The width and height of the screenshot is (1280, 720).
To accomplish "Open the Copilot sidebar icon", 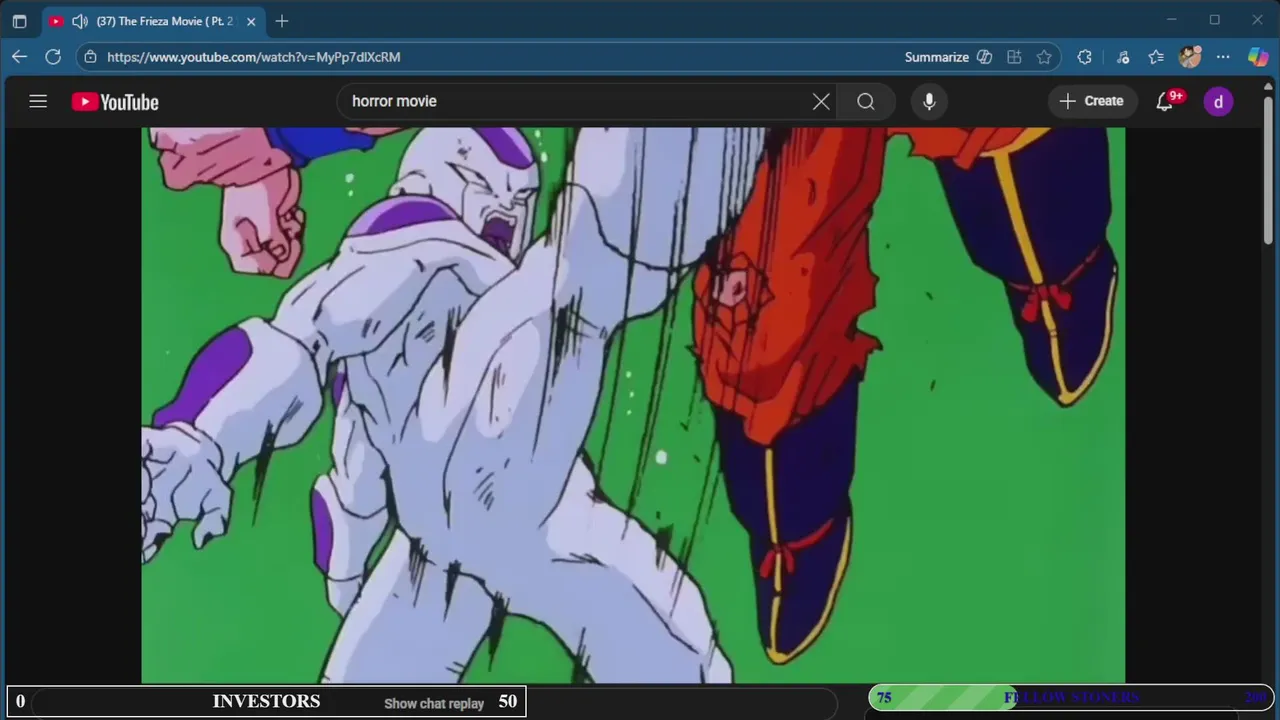I will click(x=1258, y=57).
